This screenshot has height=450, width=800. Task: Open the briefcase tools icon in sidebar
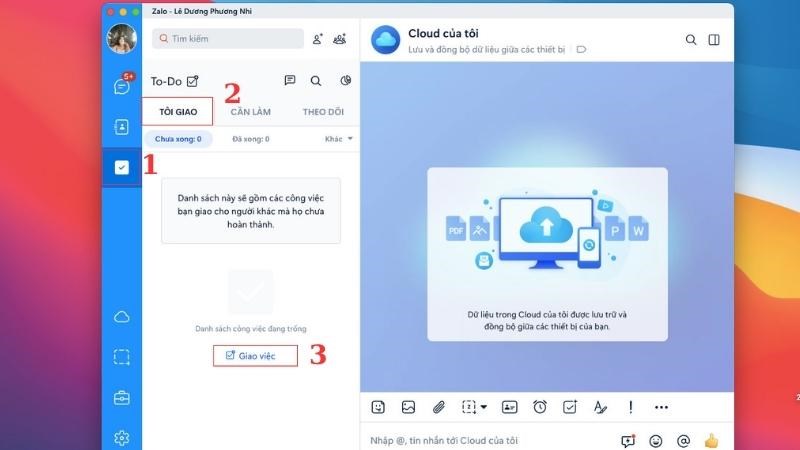coord(121,398)
